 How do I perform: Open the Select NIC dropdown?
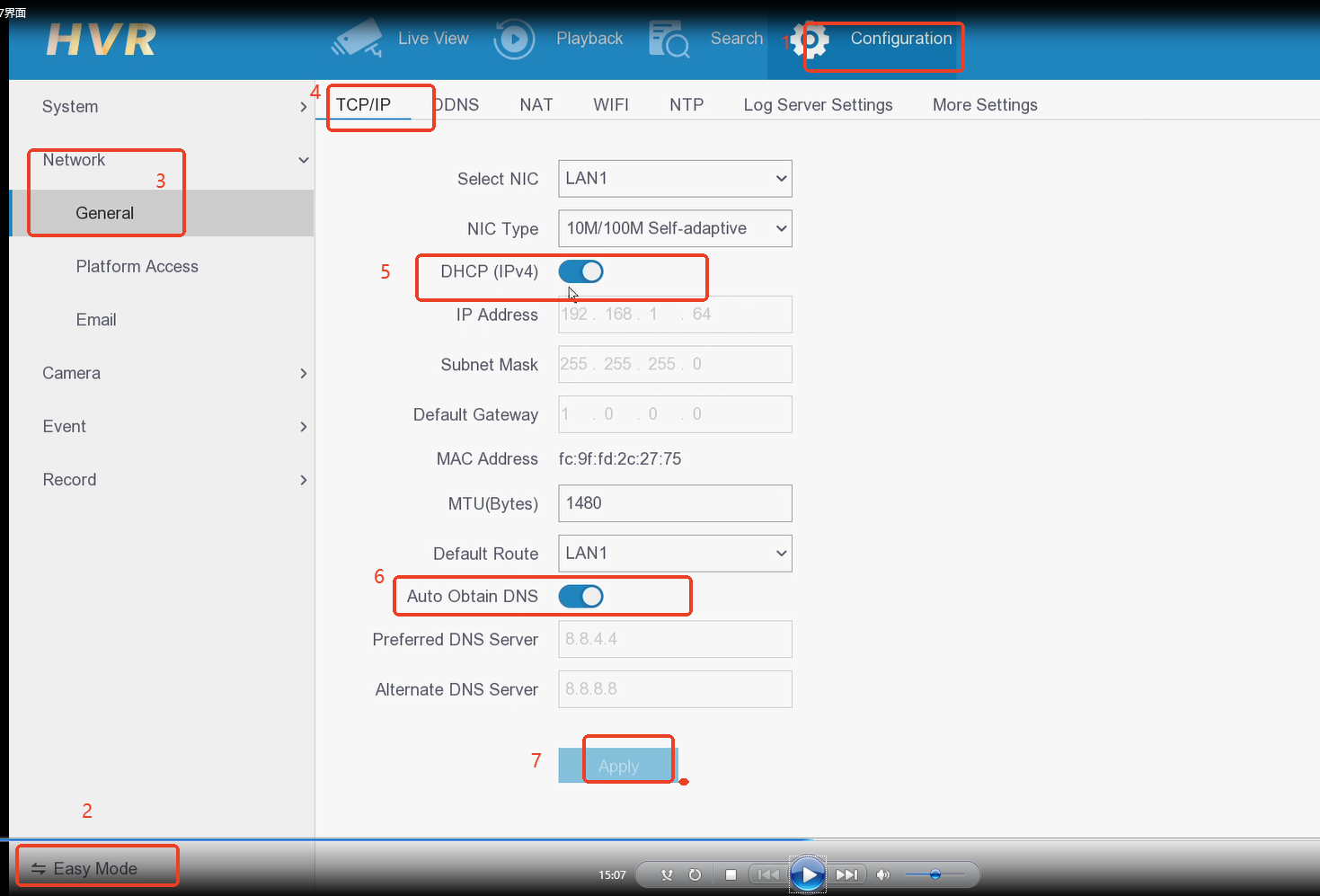[675, 179]
